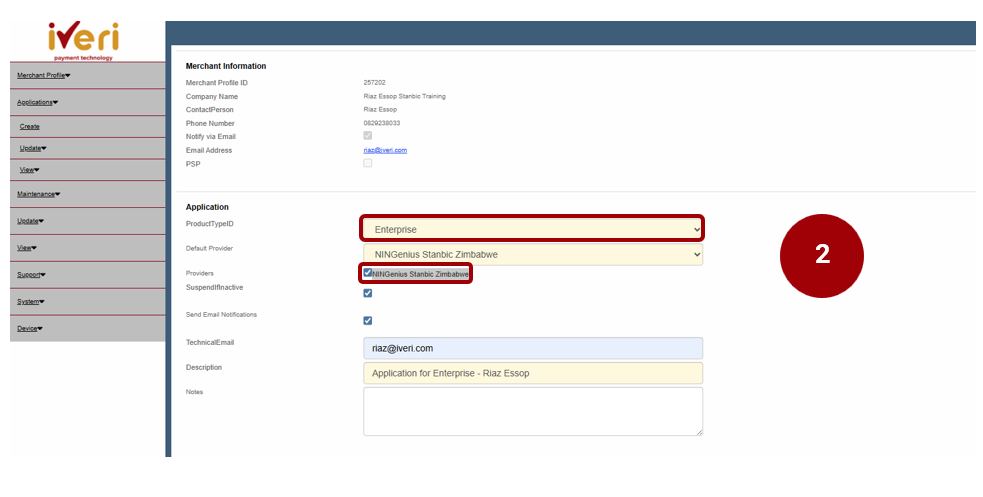Click the Application section heading
This screenshot has height=497, width=983.
(x=207, y=207)
